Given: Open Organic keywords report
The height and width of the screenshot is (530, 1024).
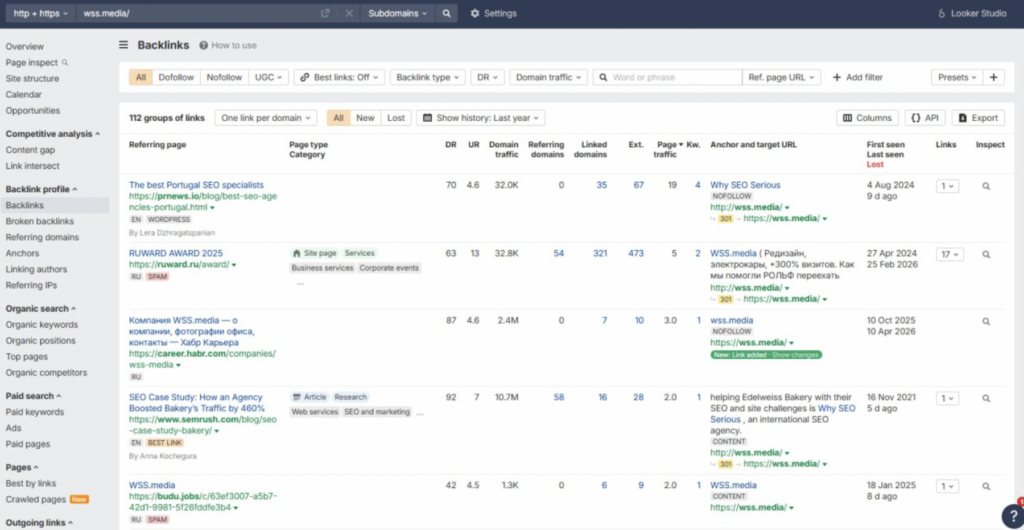Looking at the screenshot, I should tap(42, 324).
